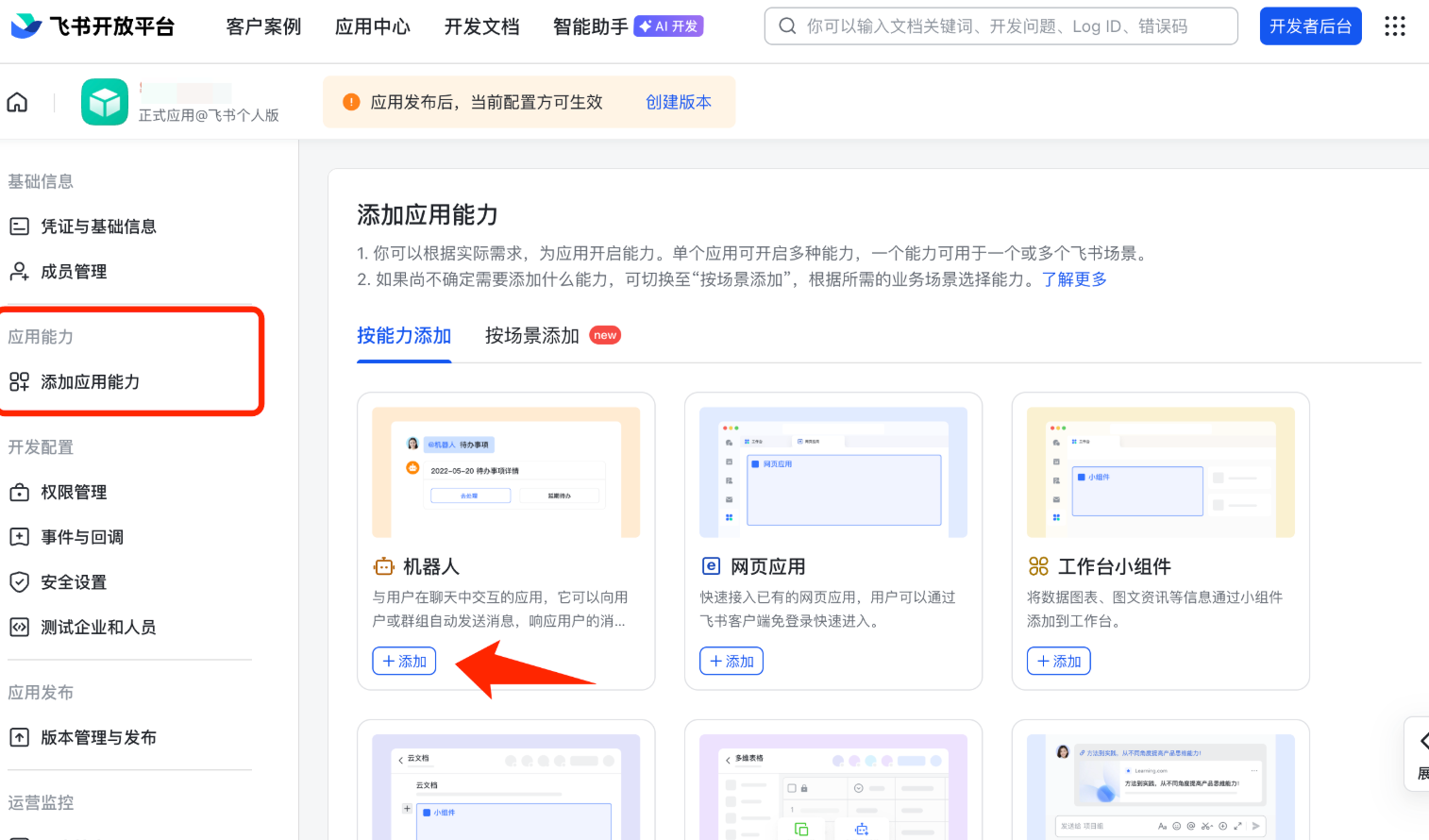The image size is (1429, 840).
Task: Click the 事件与回调 sidebar icon
Action: [x=19, y=537]
